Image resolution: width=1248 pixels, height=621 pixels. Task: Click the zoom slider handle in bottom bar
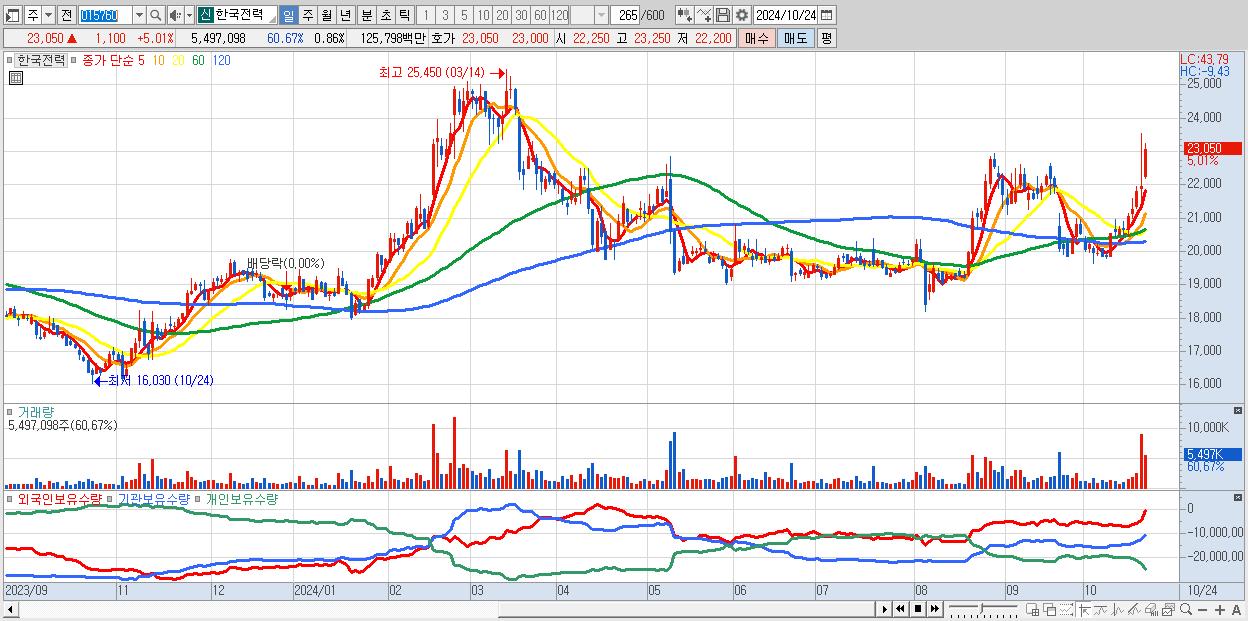(x=981, y=608)
